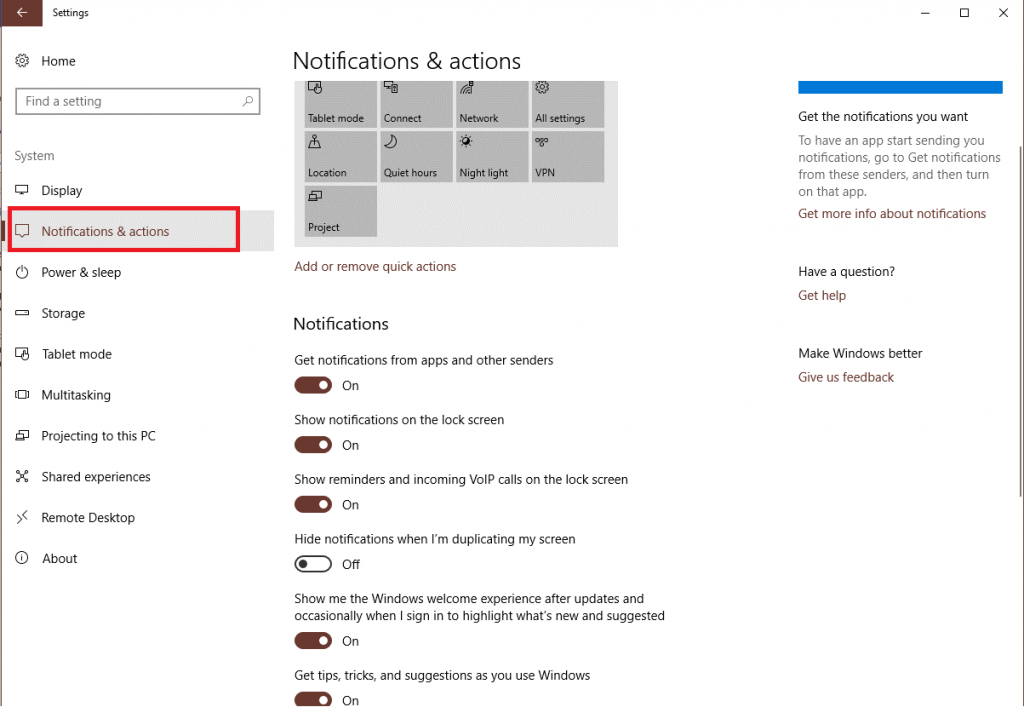This screenshot has width=1024, height=707.
Task: Select the Night light quick action tile
Action: [x=492, y=157]
